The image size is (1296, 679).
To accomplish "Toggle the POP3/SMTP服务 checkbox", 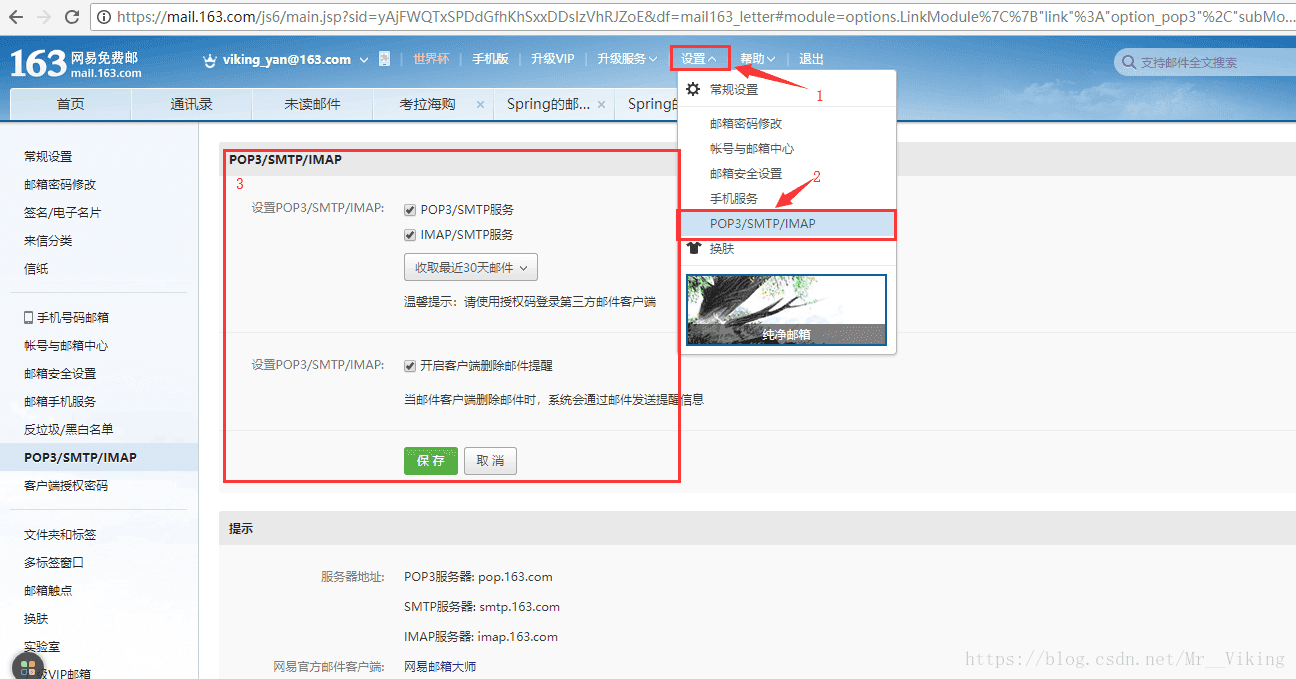I will 410,210.
